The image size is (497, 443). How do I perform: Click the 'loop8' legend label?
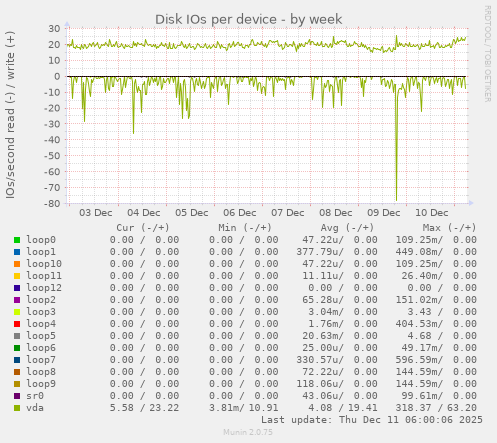pos(41,372)
